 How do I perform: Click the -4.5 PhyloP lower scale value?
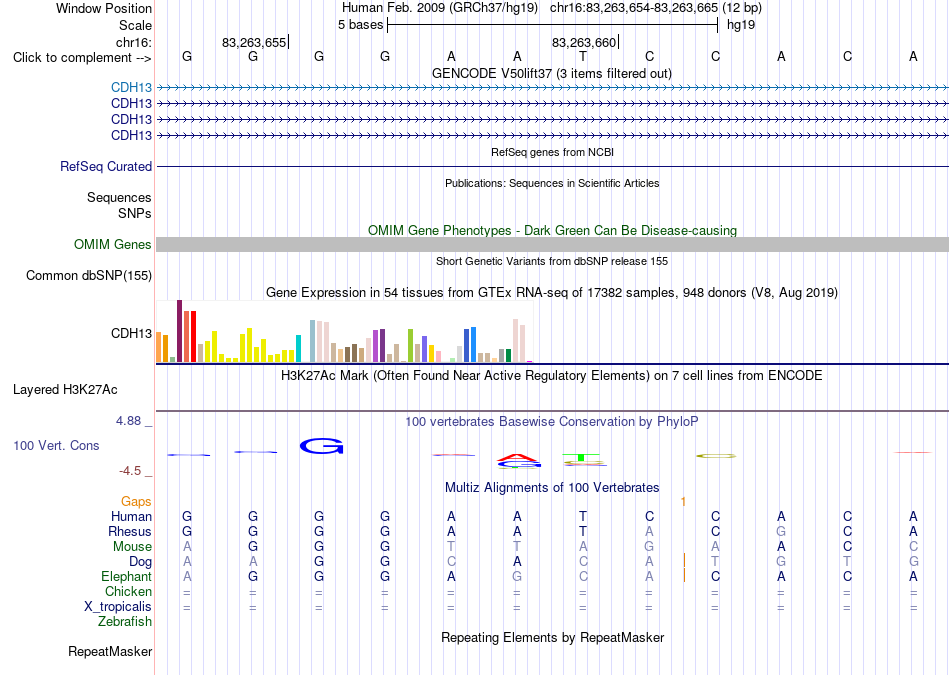pos(130,471)
